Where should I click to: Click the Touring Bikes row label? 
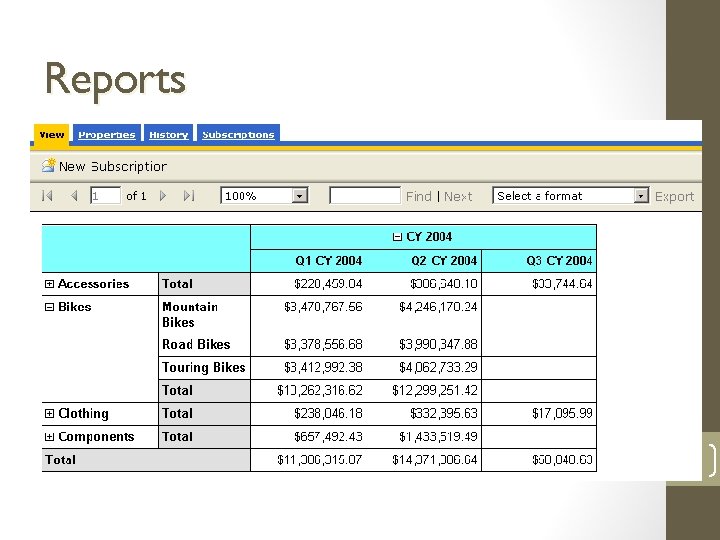(x=204, y=367)
